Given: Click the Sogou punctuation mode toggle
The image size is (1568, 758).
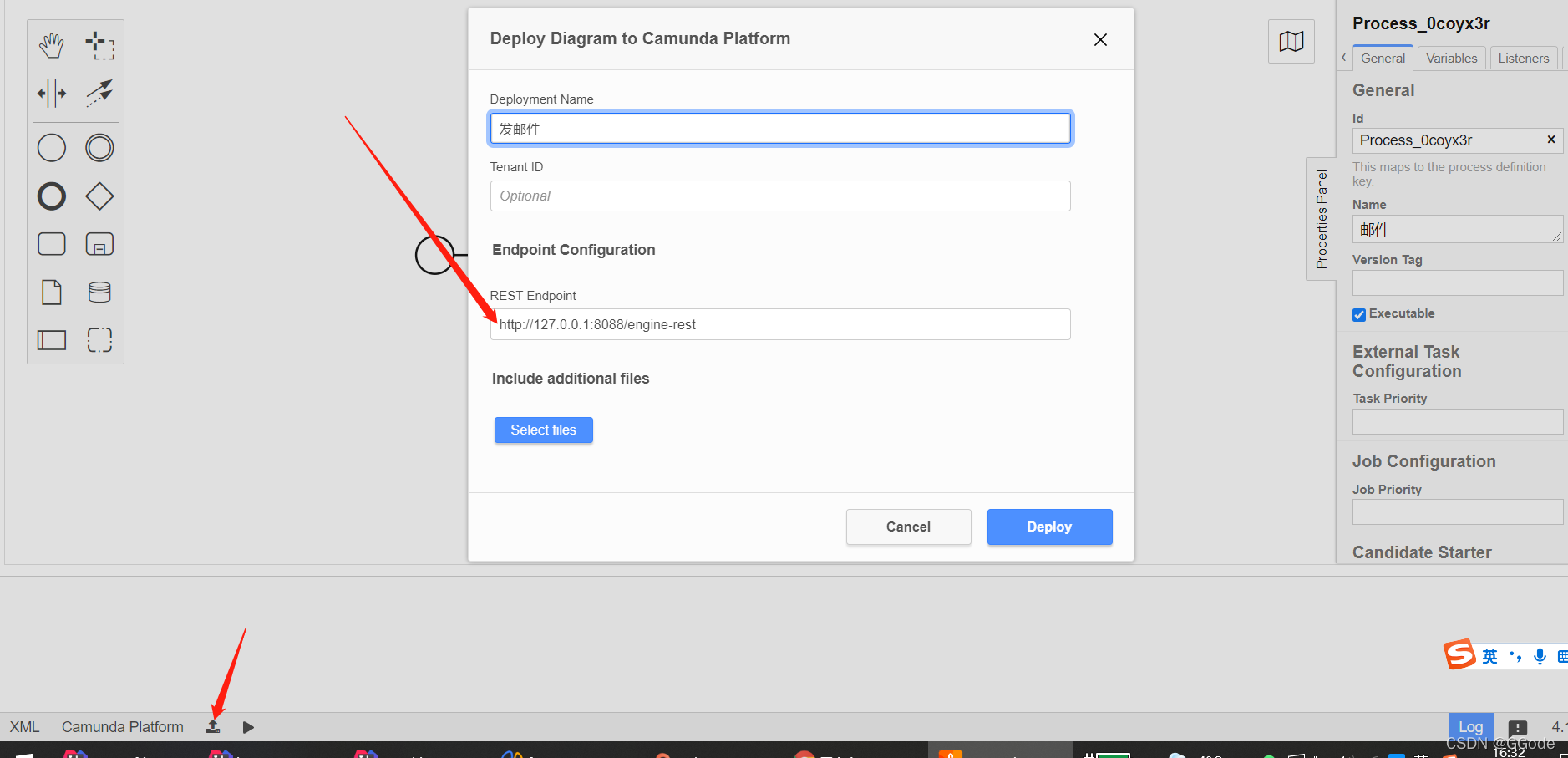Looking at the screenshot, I should tap(1515, 657).
